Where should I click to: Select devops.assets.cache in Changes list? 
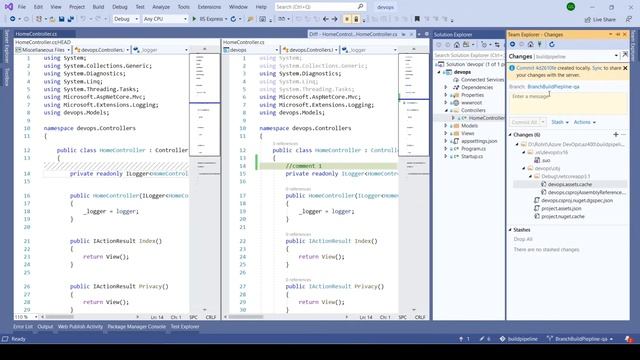[x=569, y=184]
